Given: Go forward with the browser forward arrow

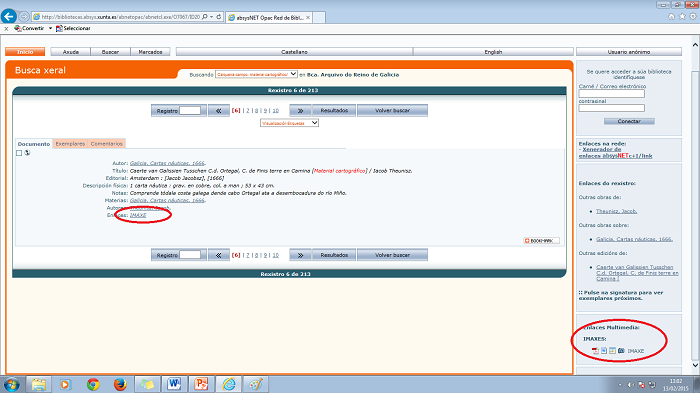Looking at the screenshot, I should pos(24,17).
